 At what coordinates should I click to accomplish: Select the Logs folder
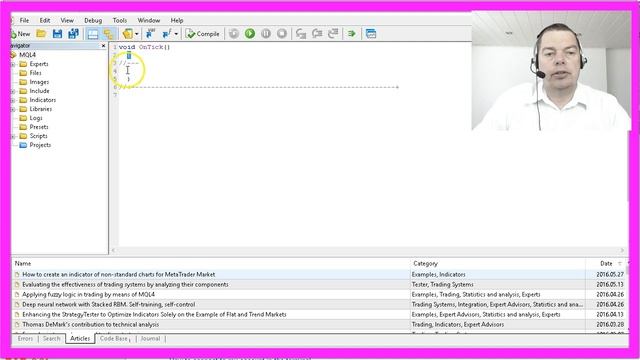[x=36, y=118]
